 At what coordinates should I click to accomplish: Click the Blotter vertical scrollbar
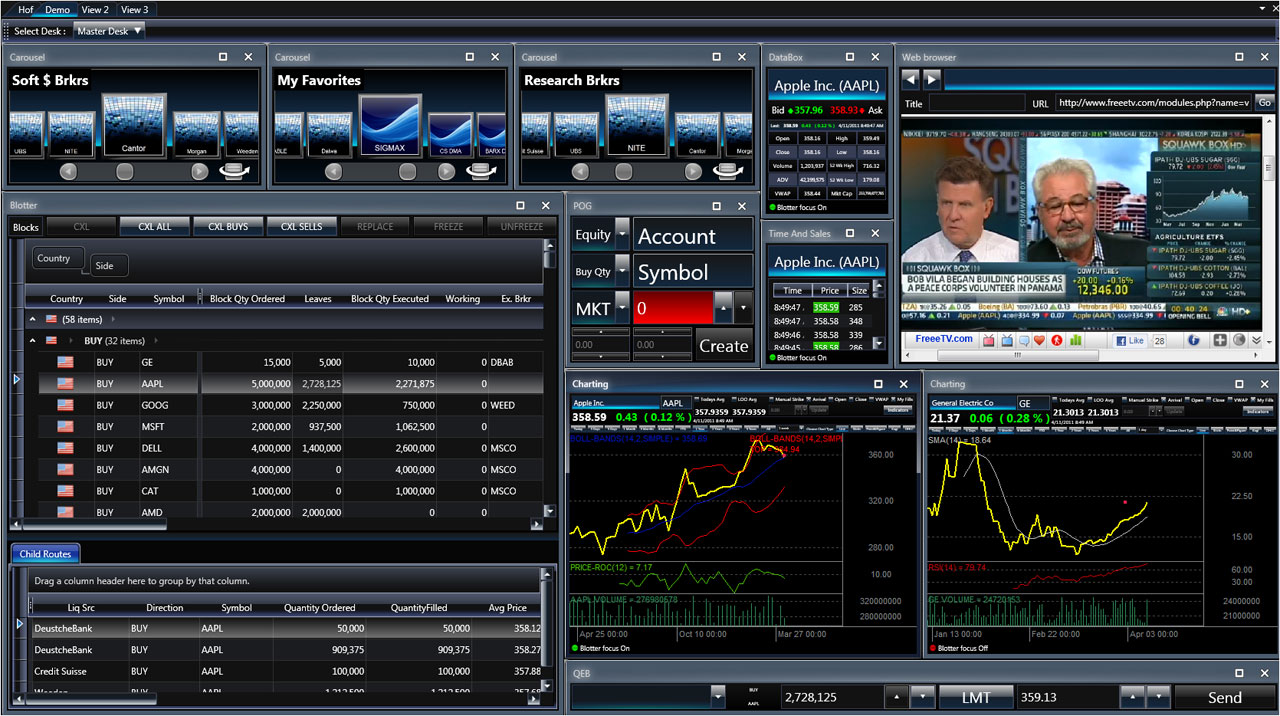549,380
